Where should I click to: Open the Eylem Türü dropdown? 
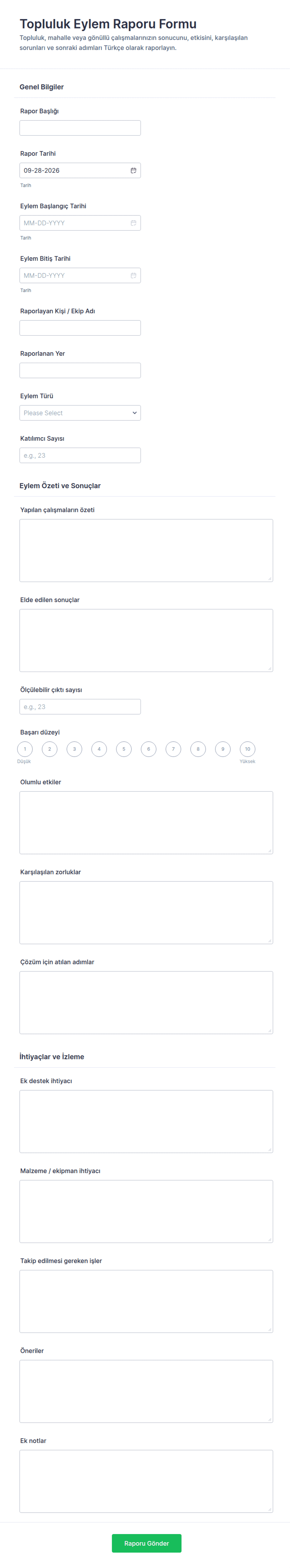click(x=80, y=413)
